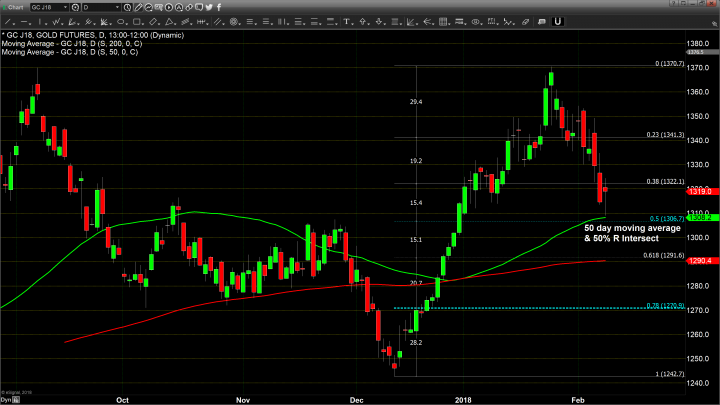Click the 50-period Moving Average legend
The height and width of the screenshot is (405, 720).
pyautogui.click(x=69, y=52)
